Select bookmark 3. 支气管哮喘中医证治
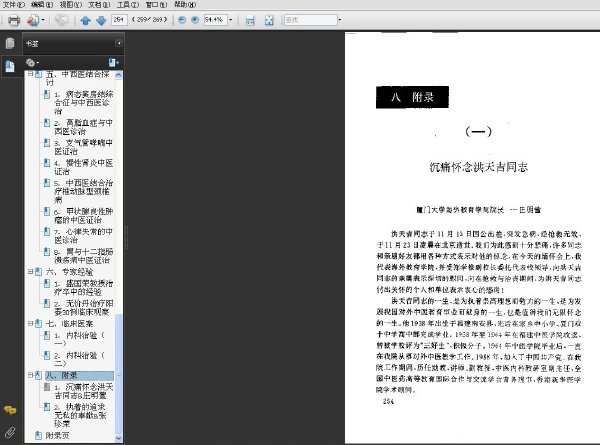This screenshot has height=445, width=600. [83, 147]
